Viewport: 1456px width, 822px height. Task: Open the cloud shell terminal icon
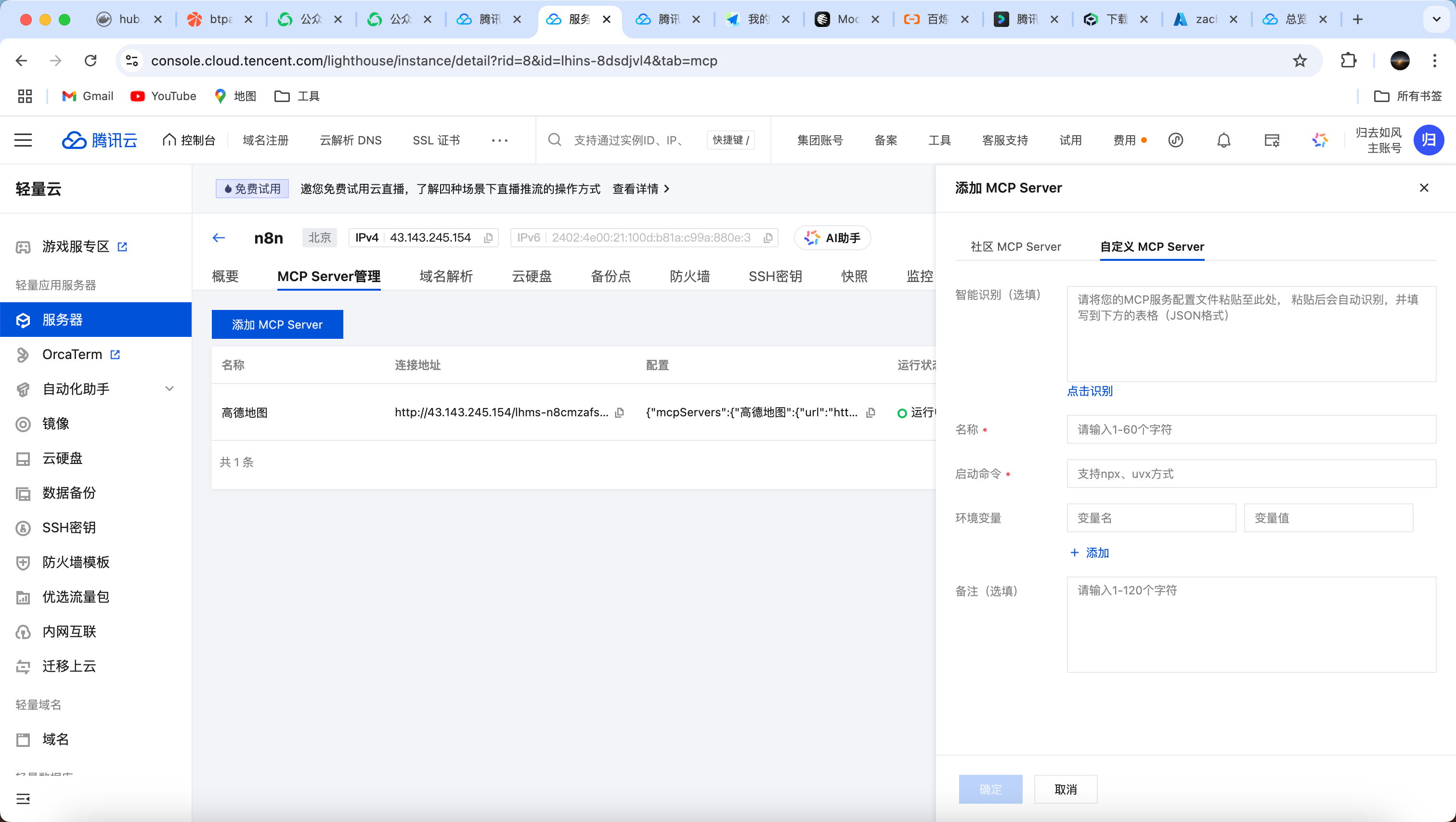tap(1272, 140)
